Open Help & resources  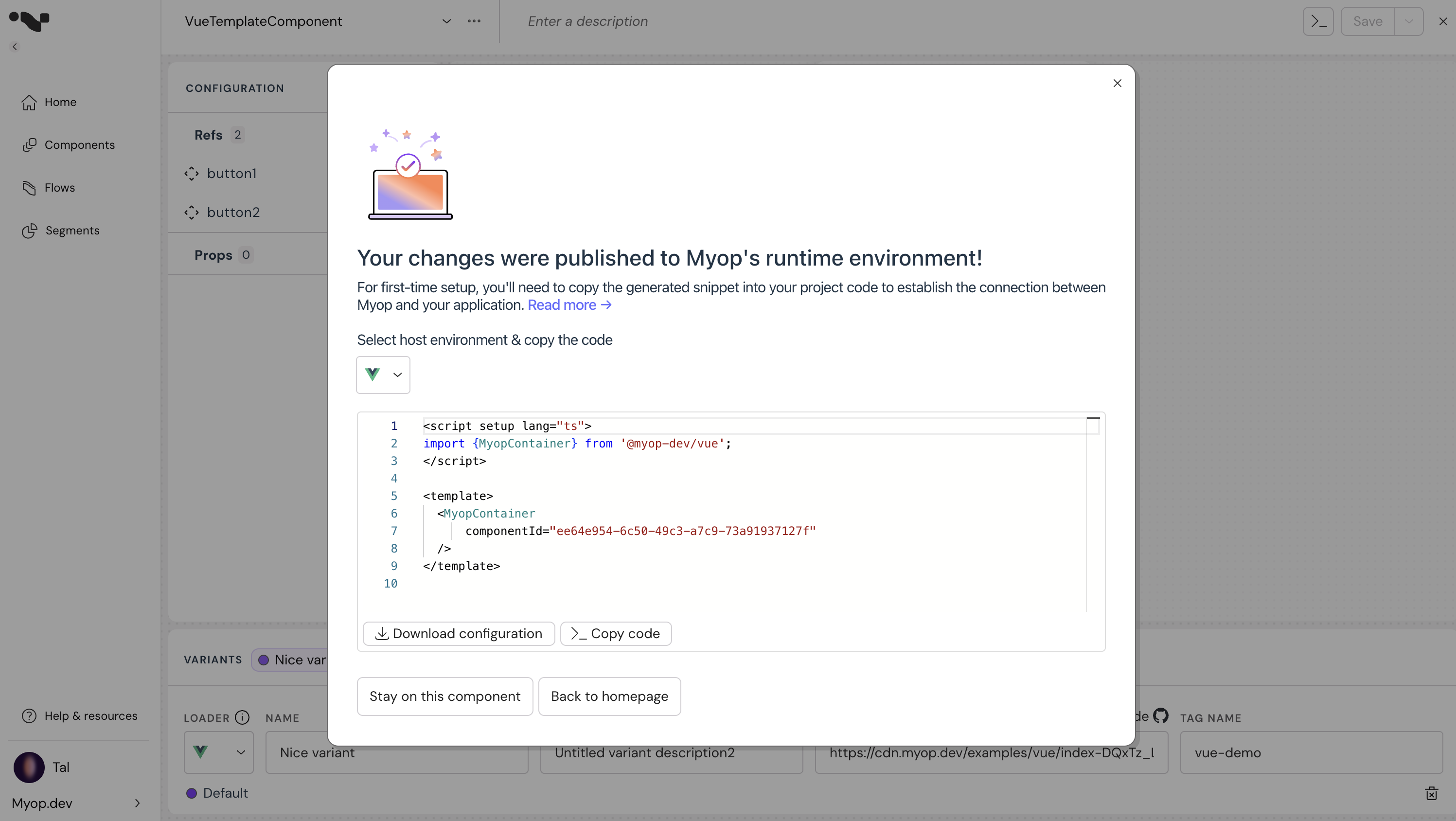[x=80, y=716]
